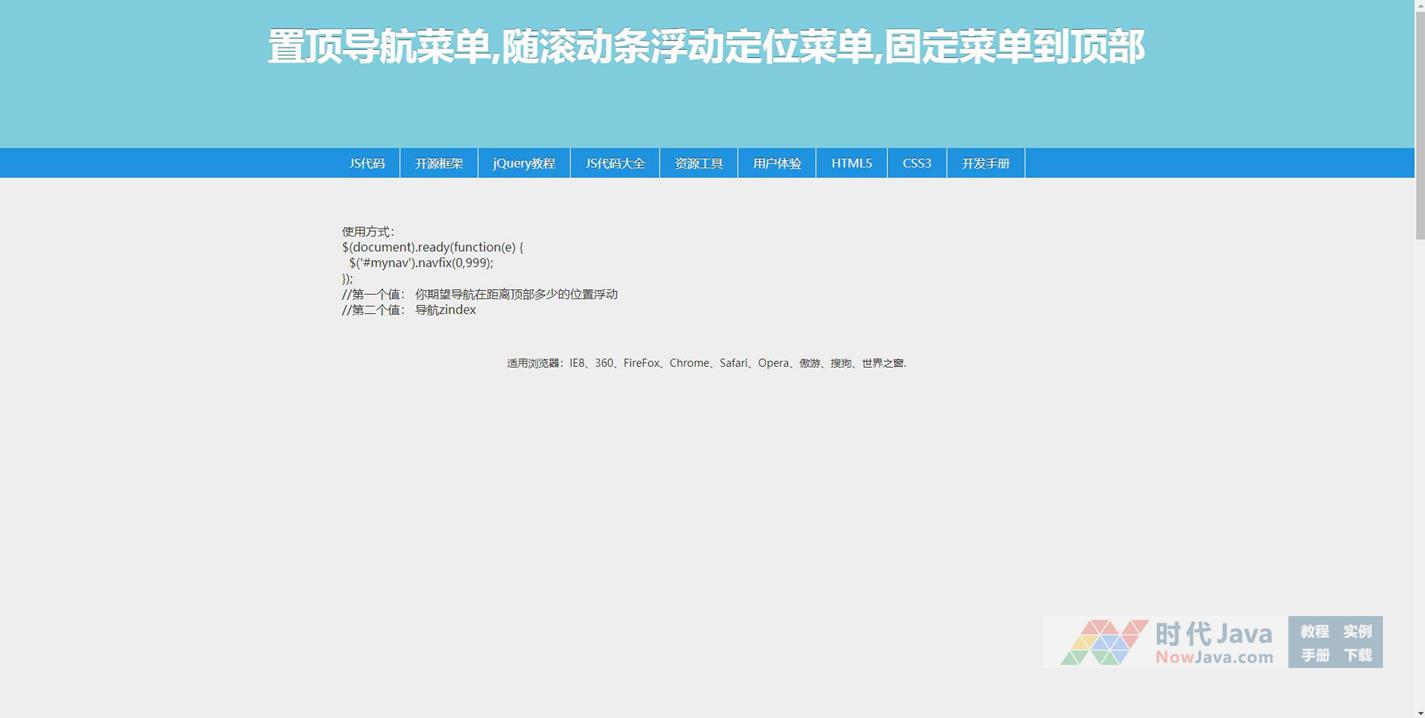
Task: Open the 资源工具 navigation entry
Action: coord(698,163)
